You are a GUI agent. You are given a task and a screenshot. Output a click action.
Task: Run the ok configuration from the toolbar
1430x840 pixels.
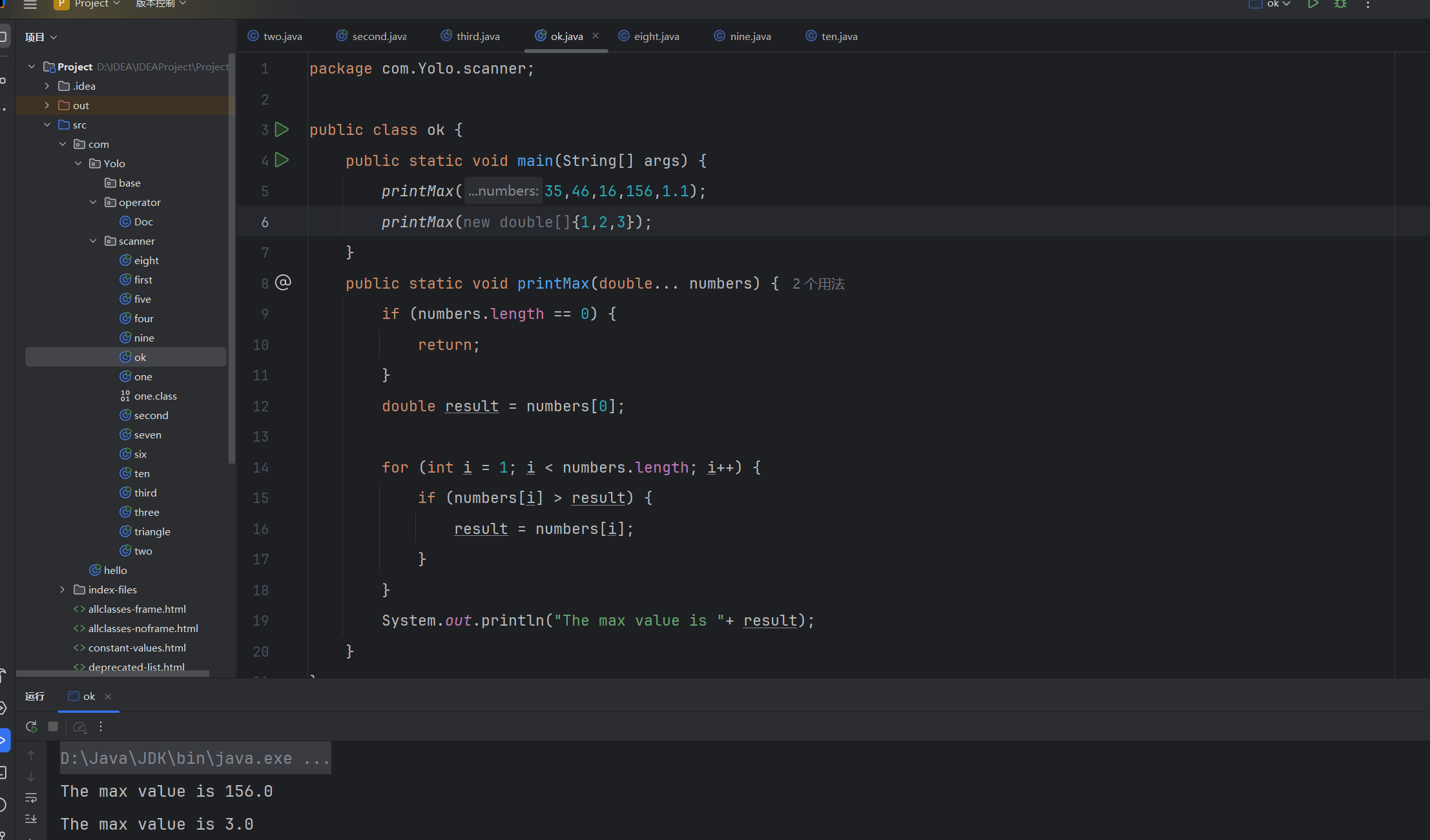click(1313, 5)
